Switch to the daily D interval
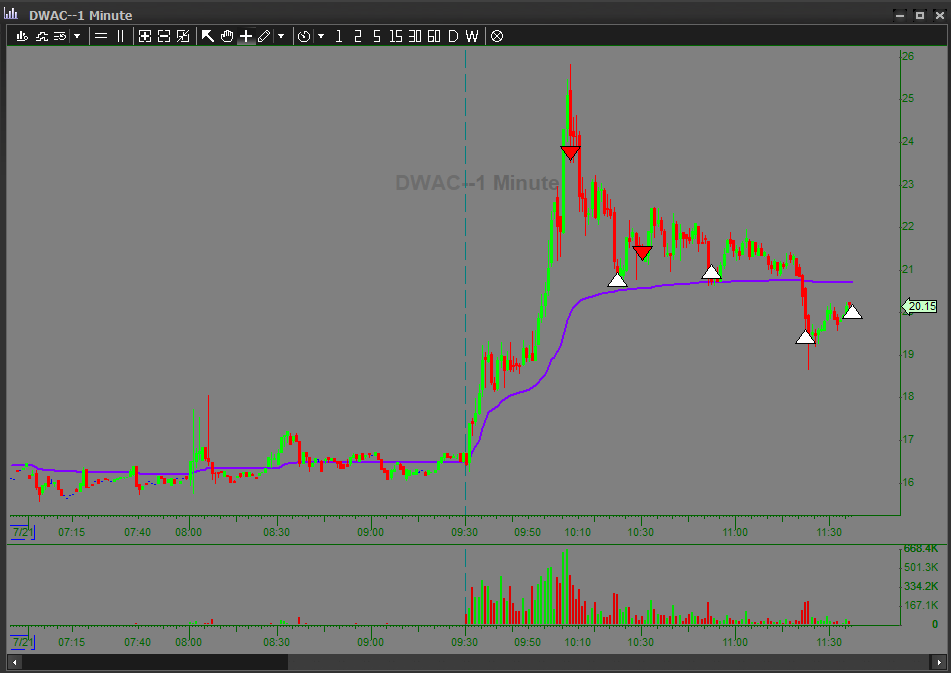This screenshot has height=673, width=951. 453,36
